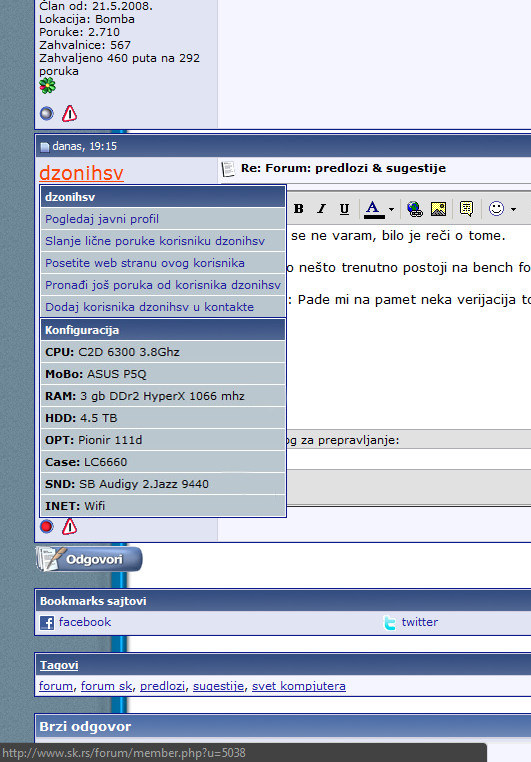The height and width of the screenshot is (762, 531).
Task: Insert an image using the picture icon
Action: click(x=438, y=208)
